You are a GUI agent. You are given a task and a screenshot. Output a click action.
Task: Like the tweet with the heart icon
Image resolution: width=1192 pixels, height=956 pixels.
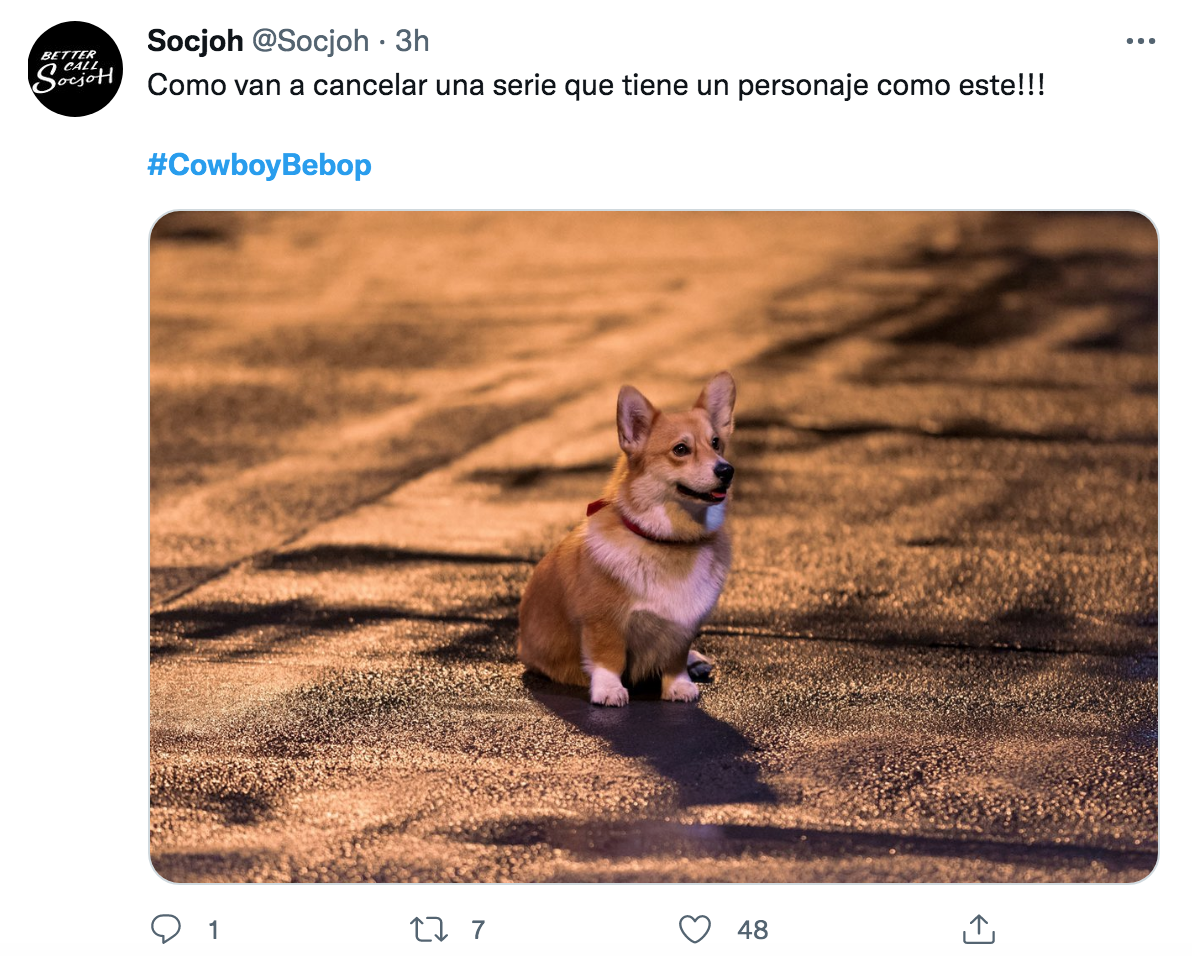(694, 929)
